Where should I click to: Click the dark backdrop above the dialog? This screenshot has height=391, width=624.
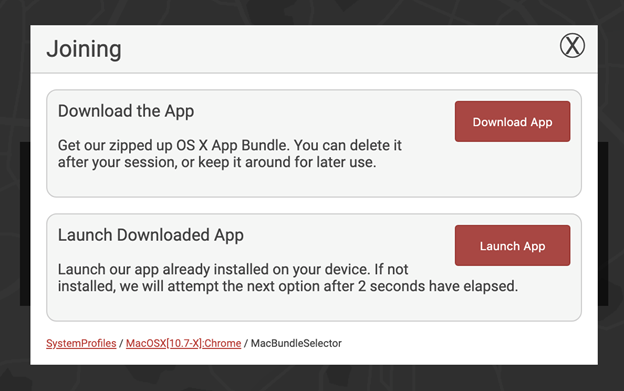312,12
